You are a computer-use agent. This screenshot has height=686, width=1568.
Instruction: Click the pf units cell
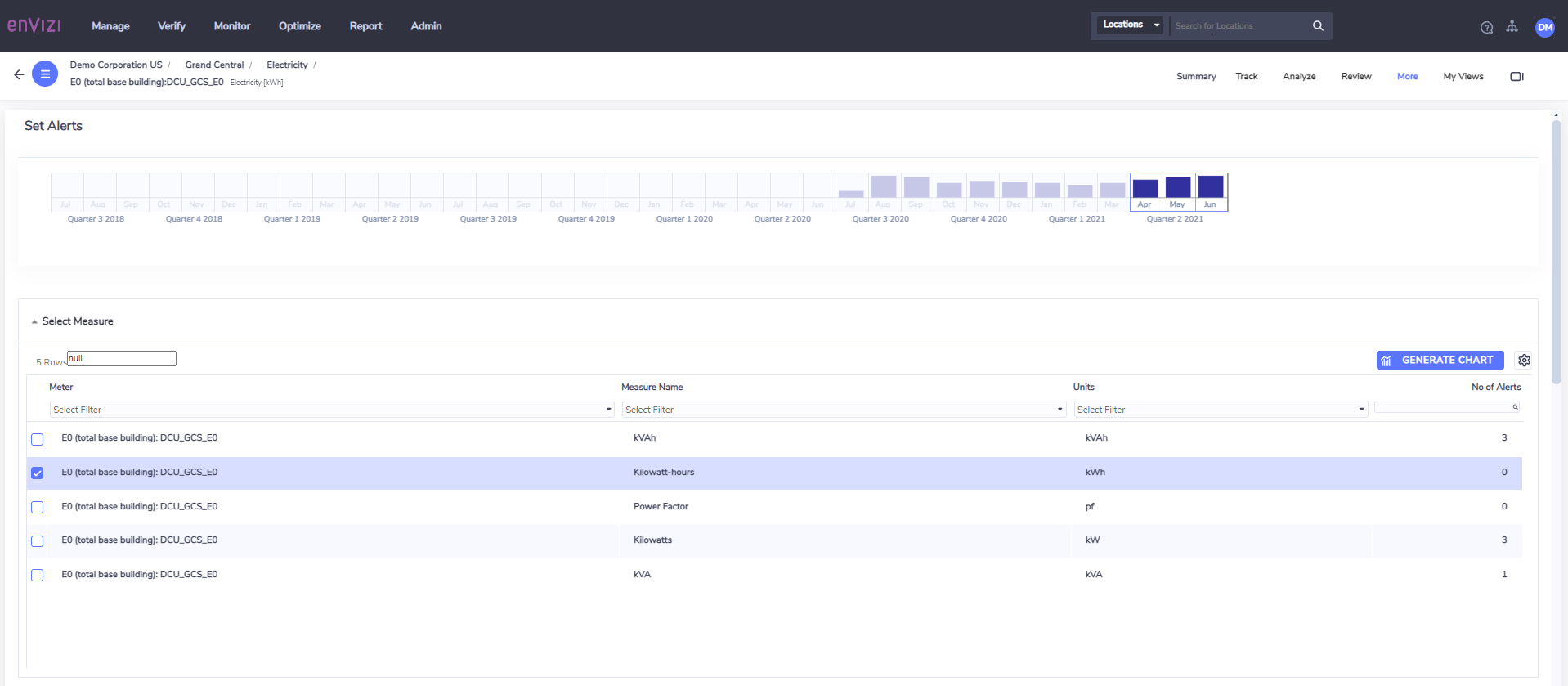1090,506
